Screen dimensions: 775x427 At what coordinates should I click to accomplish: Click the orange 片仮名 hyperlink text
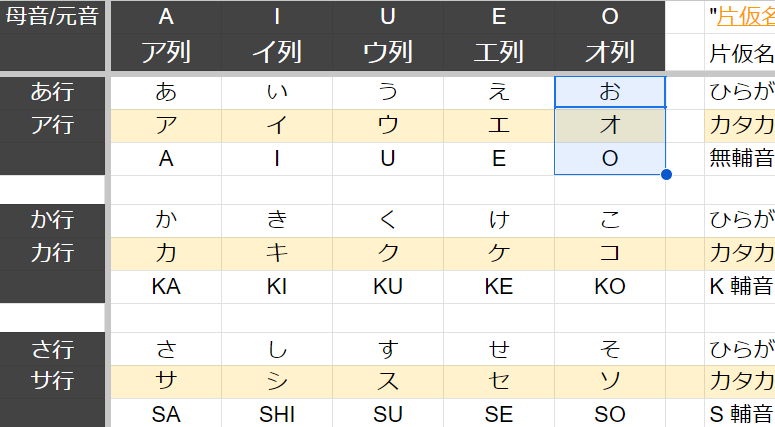pos(745,16)
